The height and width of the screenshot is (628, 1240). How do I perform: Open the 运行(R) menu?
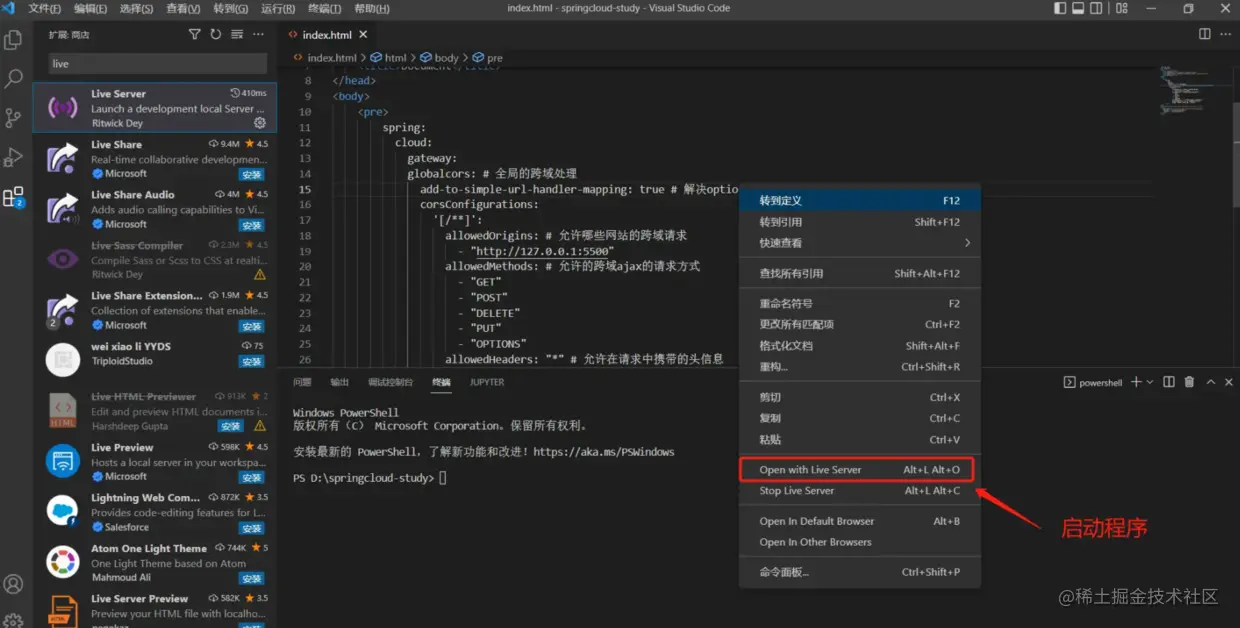(278, 8)
